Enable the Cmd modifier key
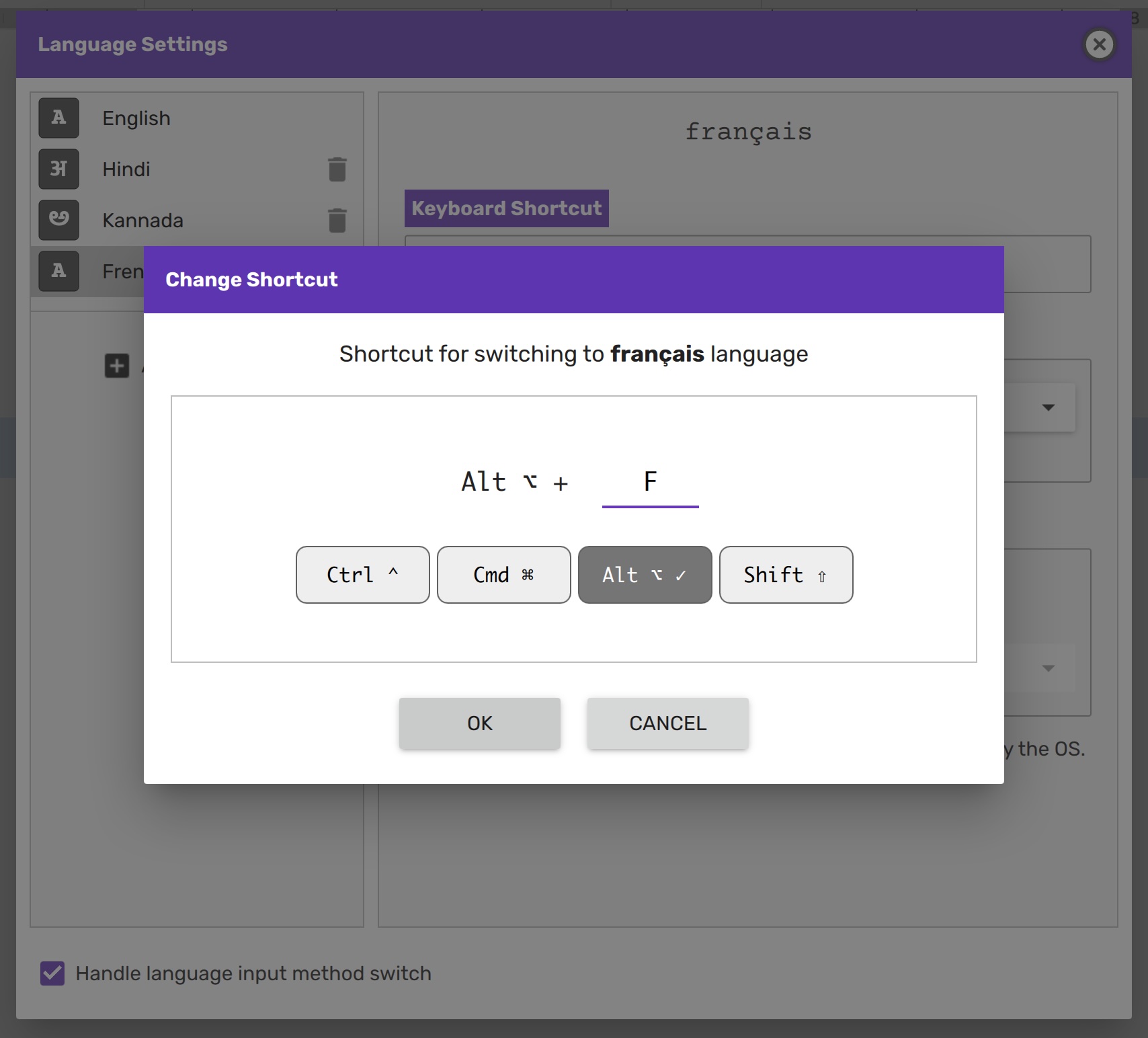Viewport: 1148px width, 1038px height. point(503,575)
